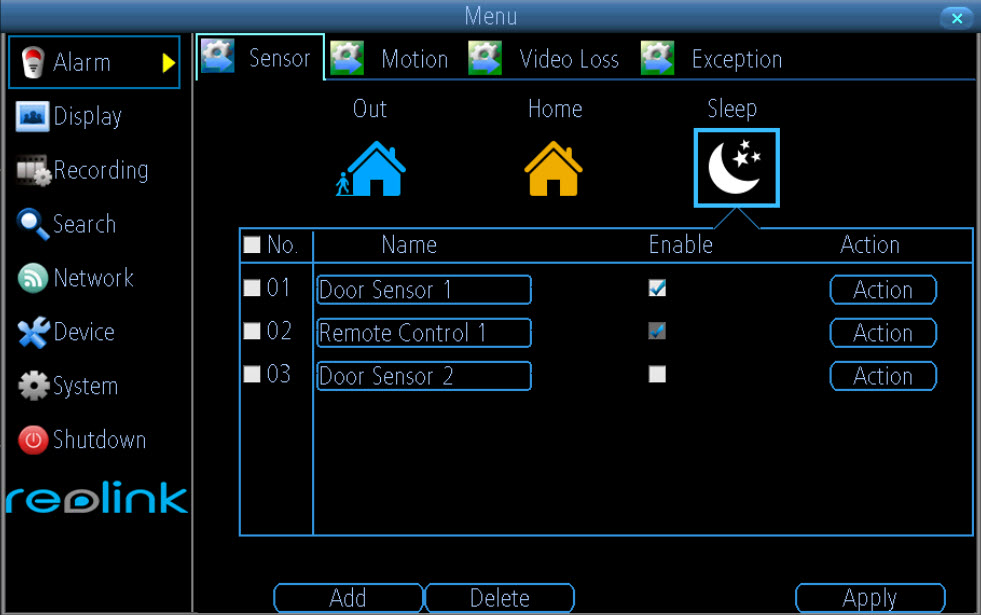
Task: Click row number 02
Action: click(279, 331)
